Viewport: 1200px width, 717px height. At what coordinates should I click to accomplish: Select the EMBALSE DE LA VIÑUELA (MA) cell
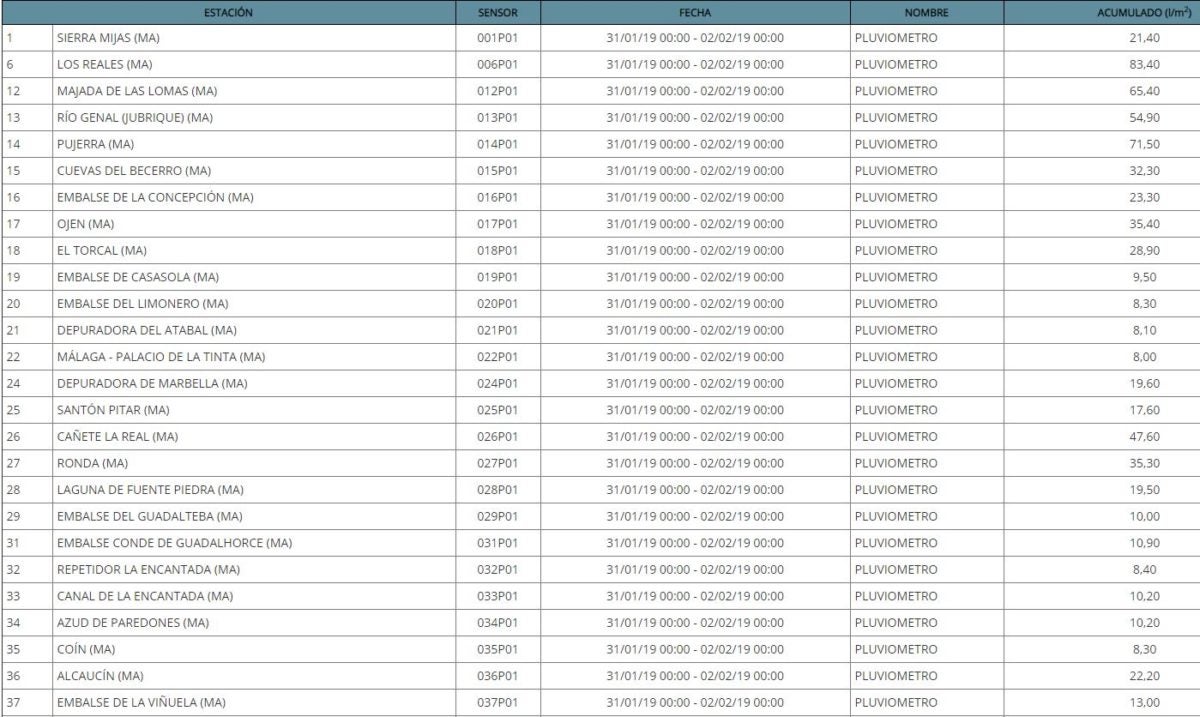click(x=141, y=703)
